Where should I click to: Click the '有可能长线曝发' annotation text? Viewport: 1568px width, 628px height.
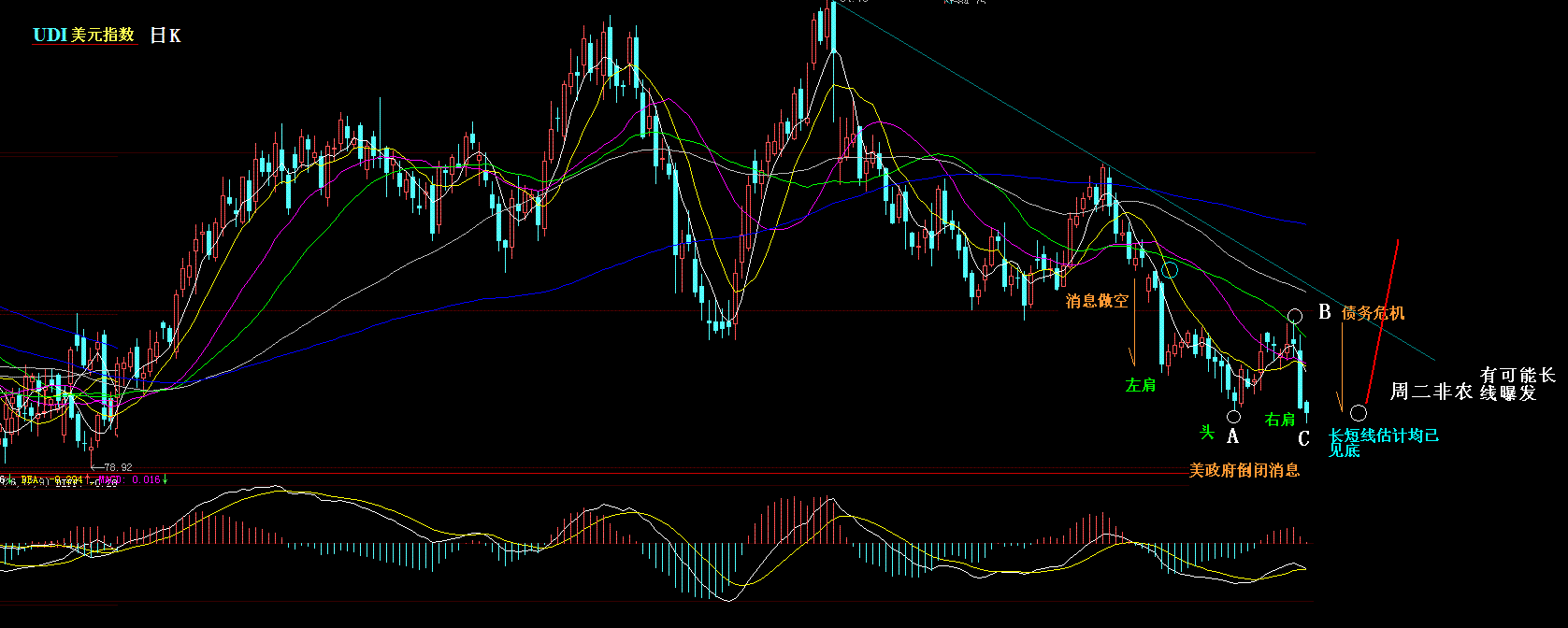click(x=1518, y=384)
